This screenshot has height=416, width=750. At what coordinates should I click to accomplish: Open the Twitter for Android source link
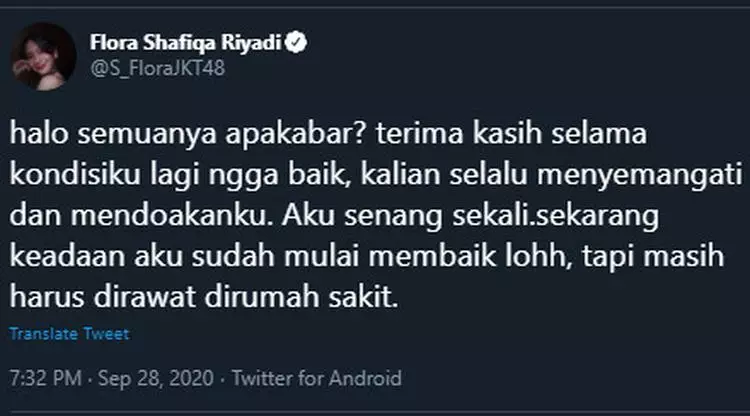(x=317, y=378)
